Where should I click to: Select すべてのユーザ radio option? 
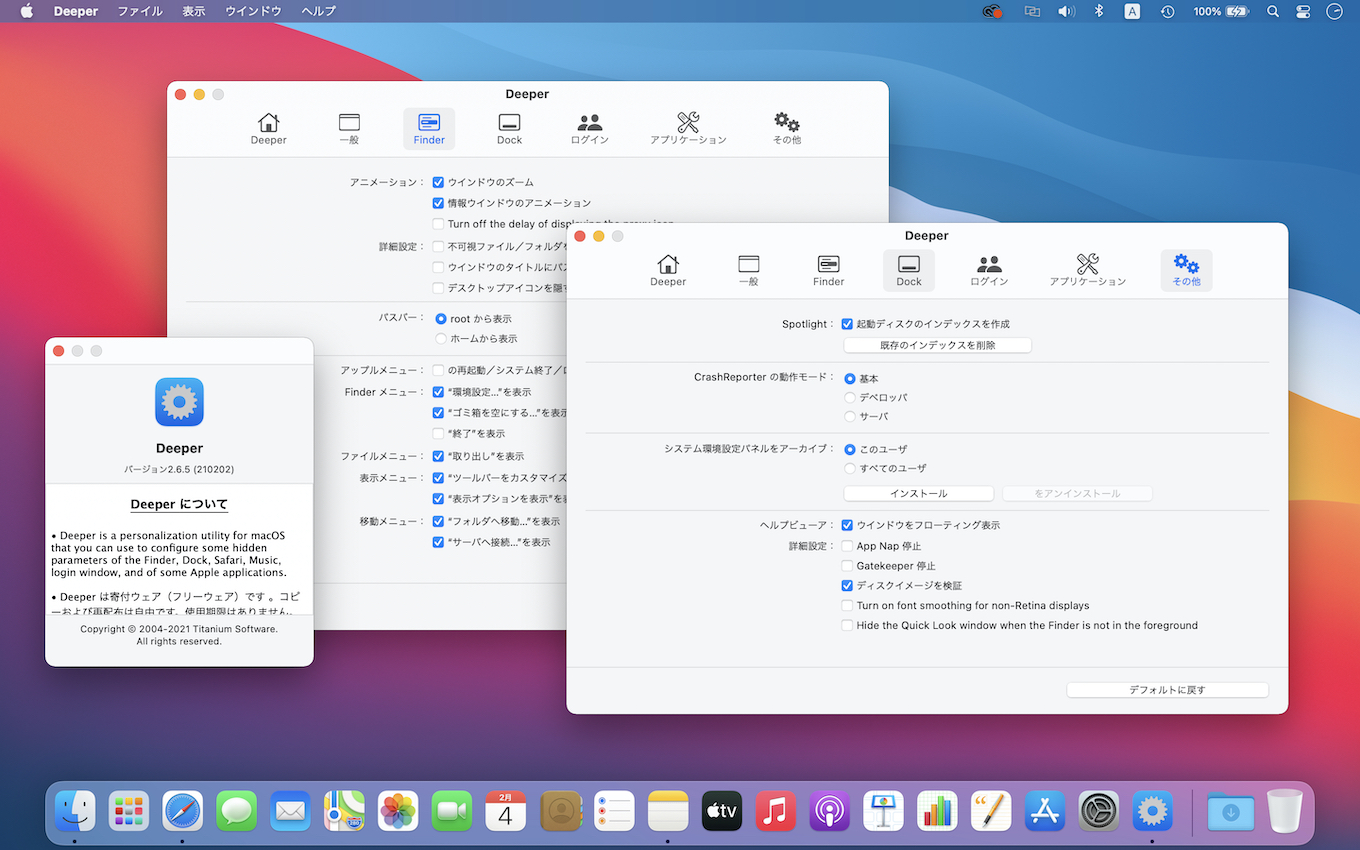[850, 468]
